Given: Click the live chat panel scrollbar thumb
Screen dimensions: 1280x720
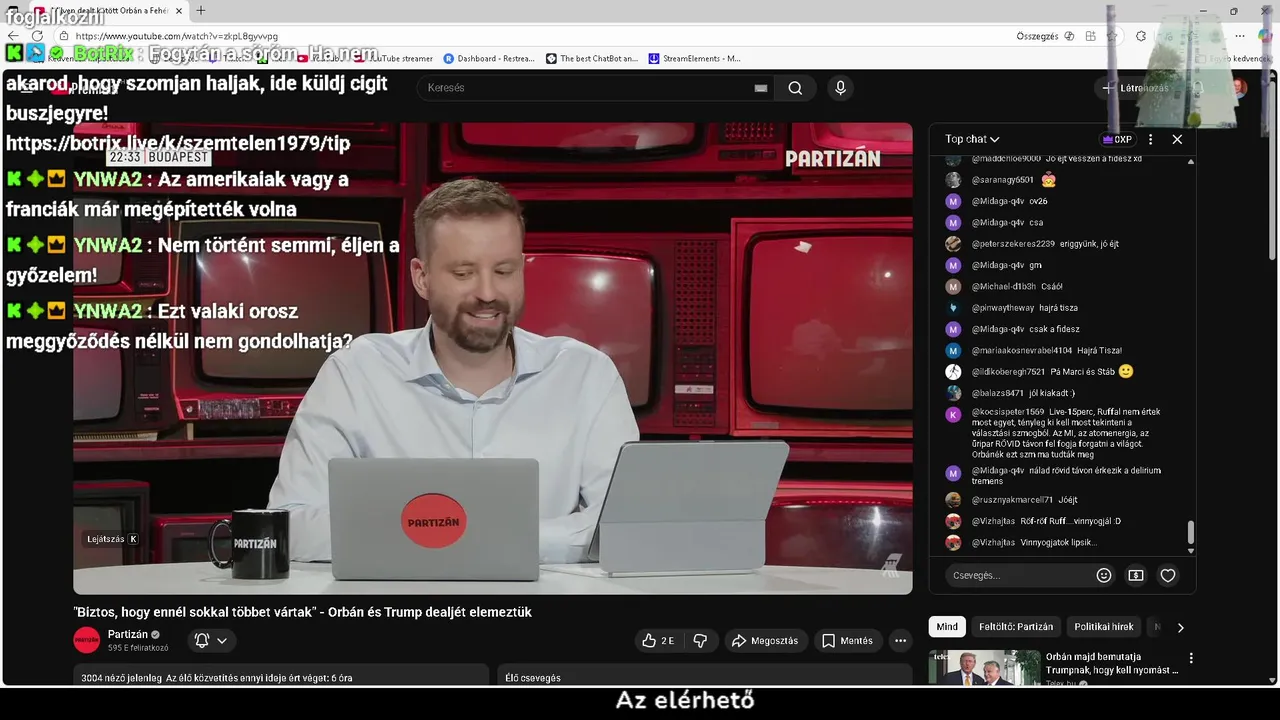Looking at the screenshot, I should pos(1190,533).
